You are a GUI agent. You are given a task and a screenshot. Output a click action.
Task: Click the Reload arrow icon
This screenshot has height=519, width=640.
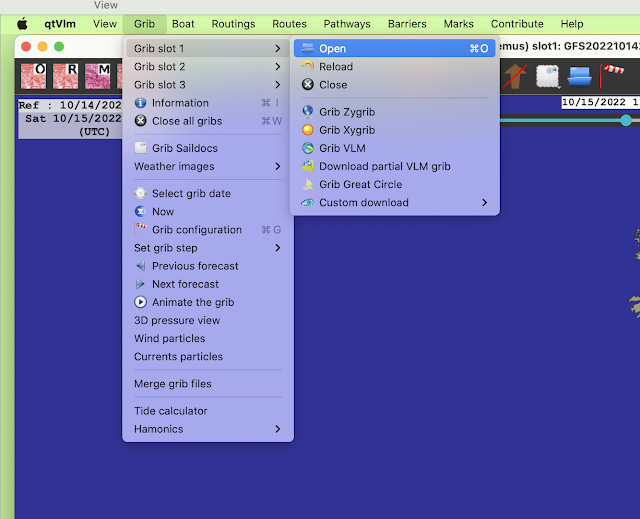(307, 66)
